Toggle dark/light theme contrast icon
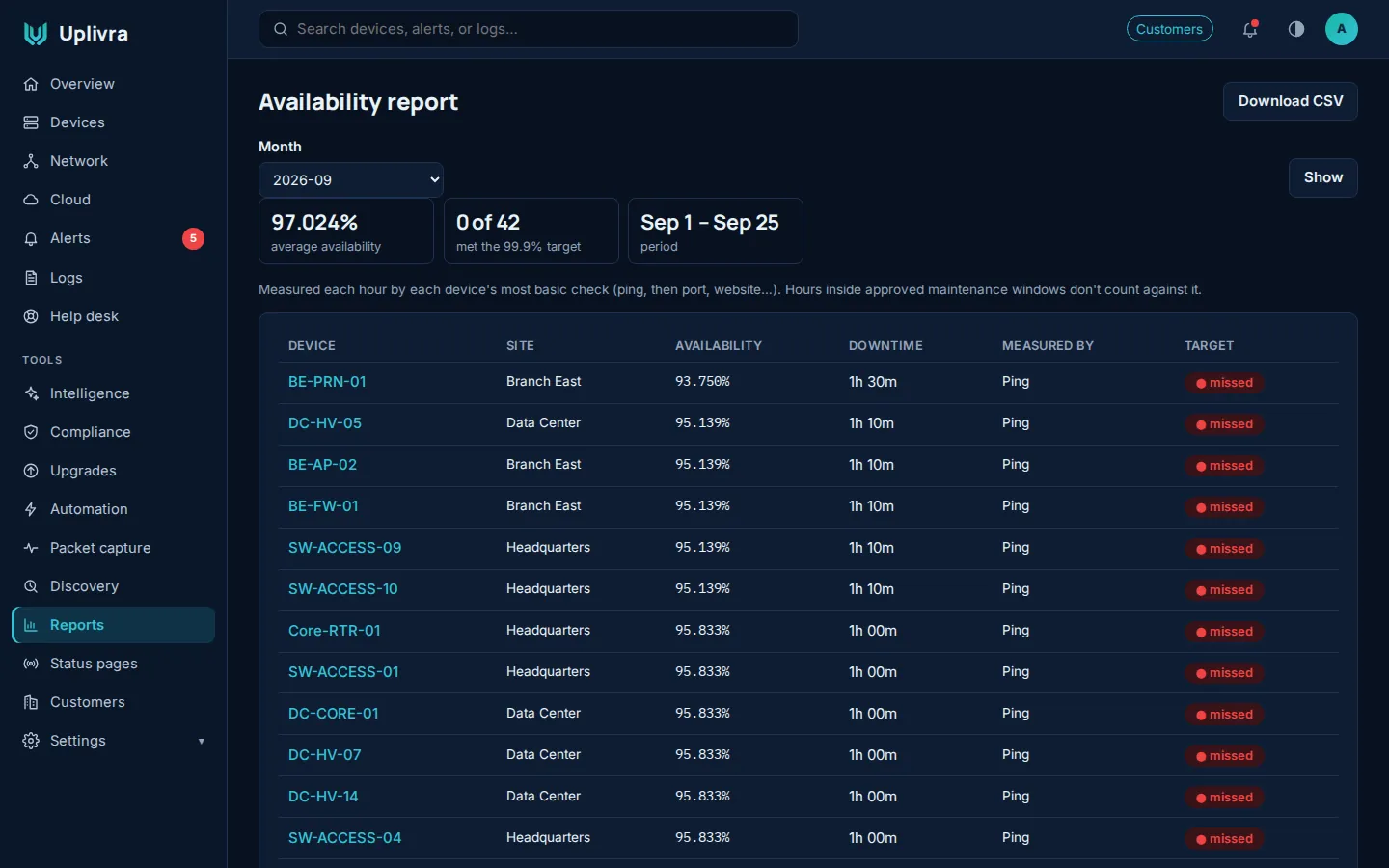The width and height of the screenshot is (1389, 868). pos(1296,29)
